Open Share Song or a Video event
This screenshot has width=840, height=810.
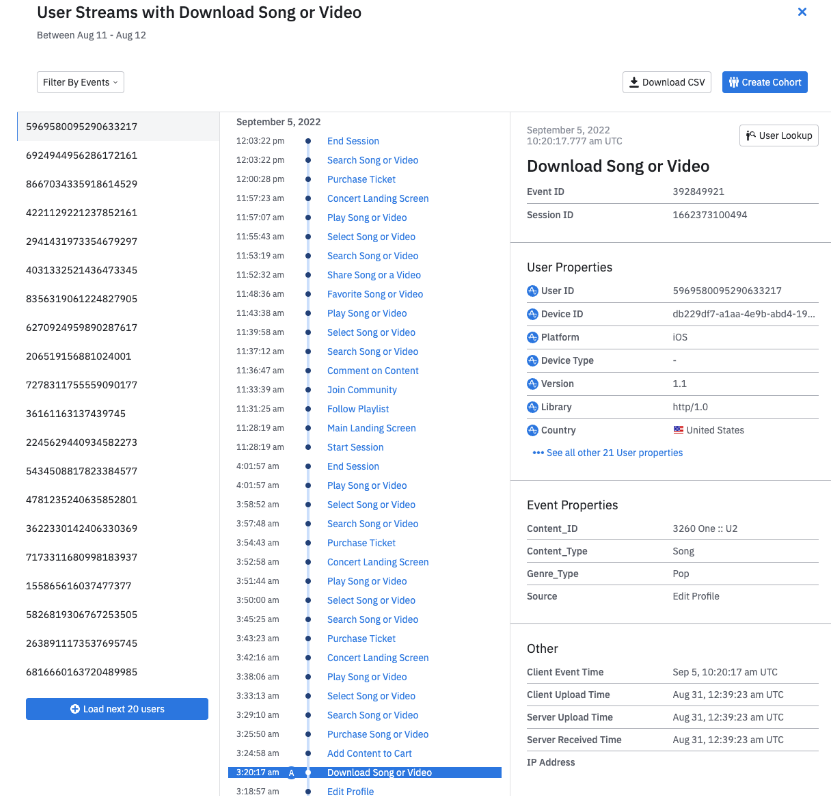(x=374, y=275)
